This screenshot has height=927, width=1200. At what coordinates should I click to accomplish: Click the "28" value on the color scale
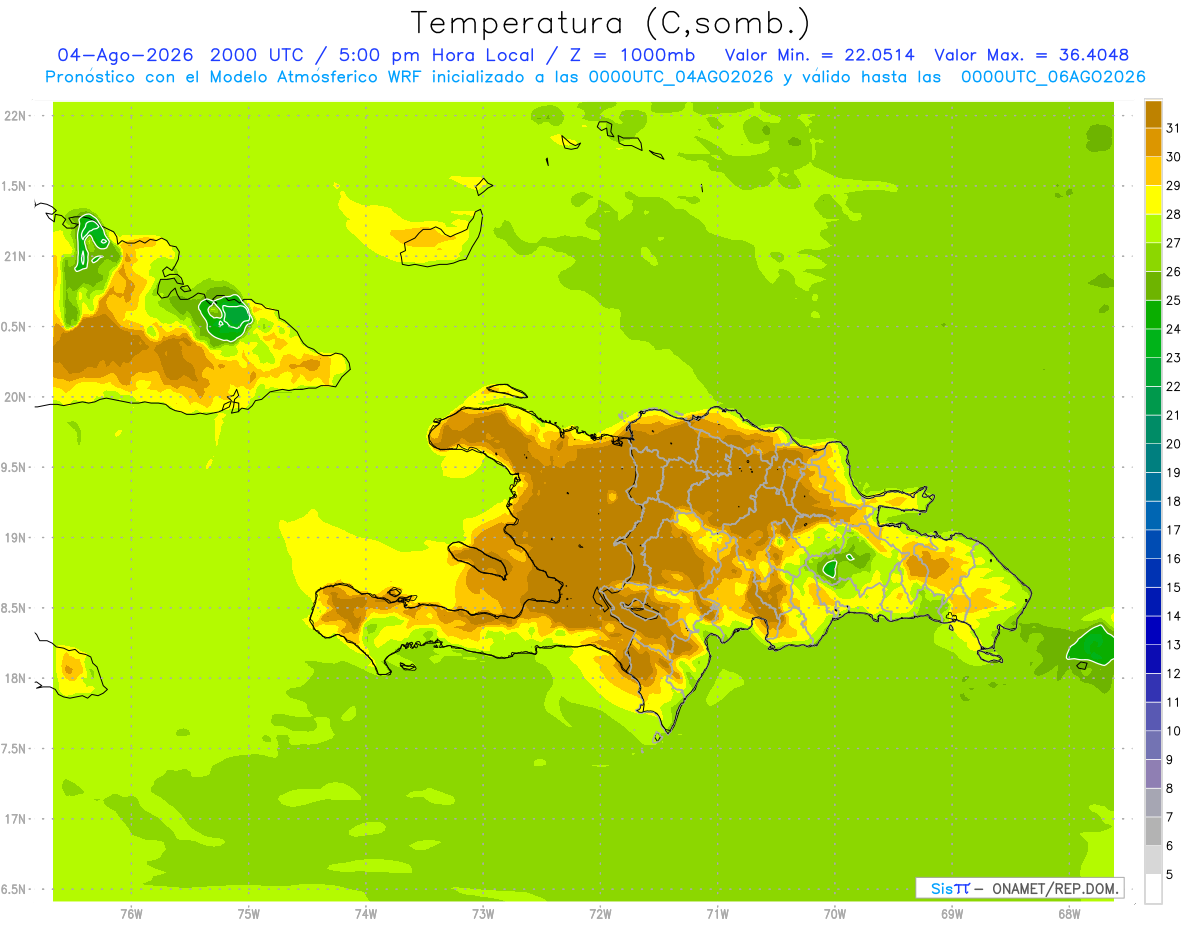pos(1173,214)
